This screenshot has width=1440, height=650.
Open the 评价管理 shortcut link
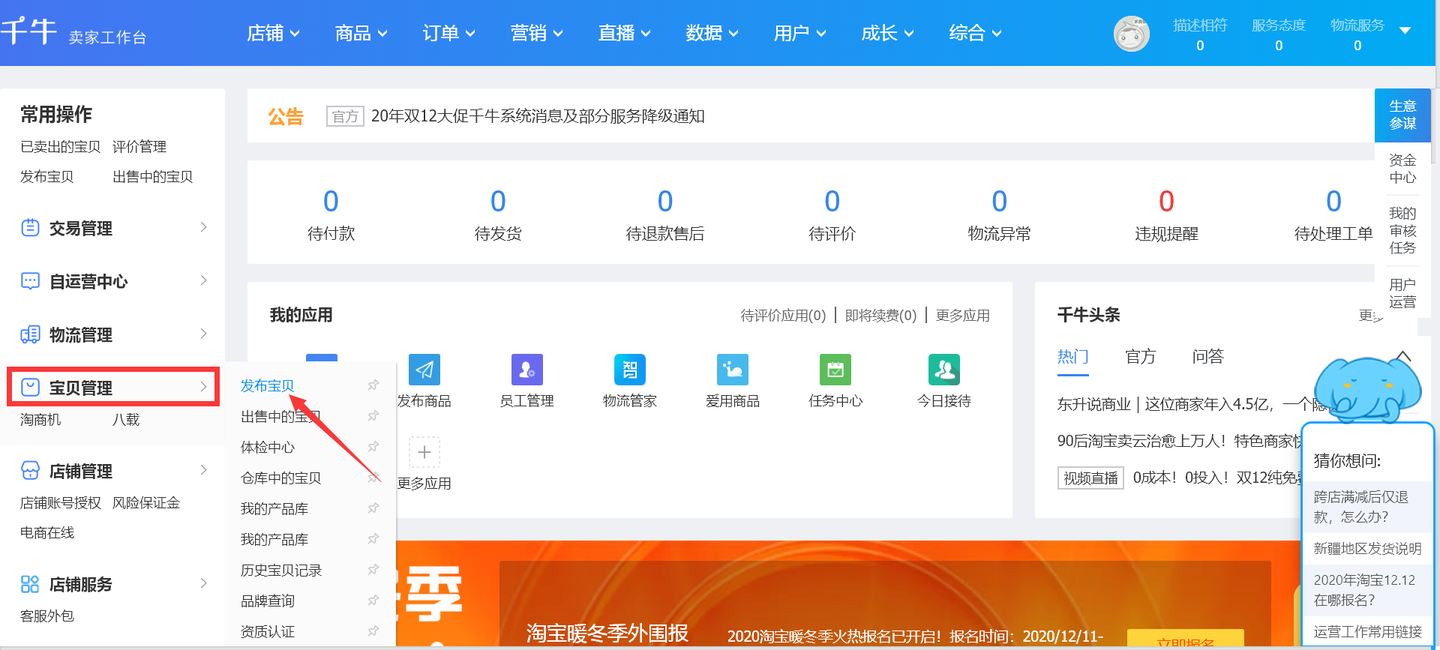(140, 146)
